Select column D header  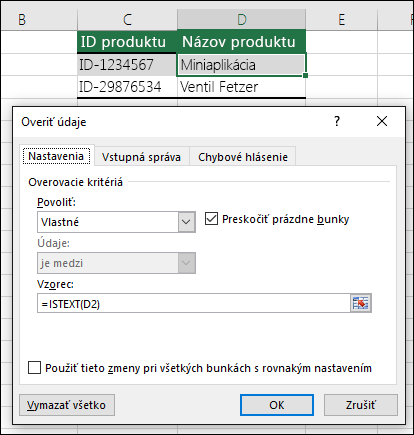click(x=241, y=20)
